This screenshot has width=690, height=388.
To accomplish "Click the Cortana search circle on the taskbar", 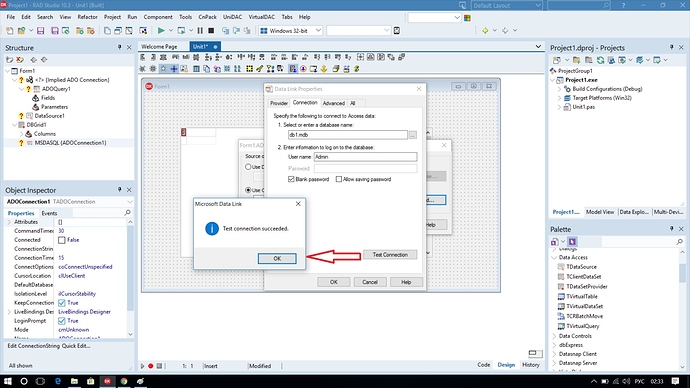I will coord(24,381).
